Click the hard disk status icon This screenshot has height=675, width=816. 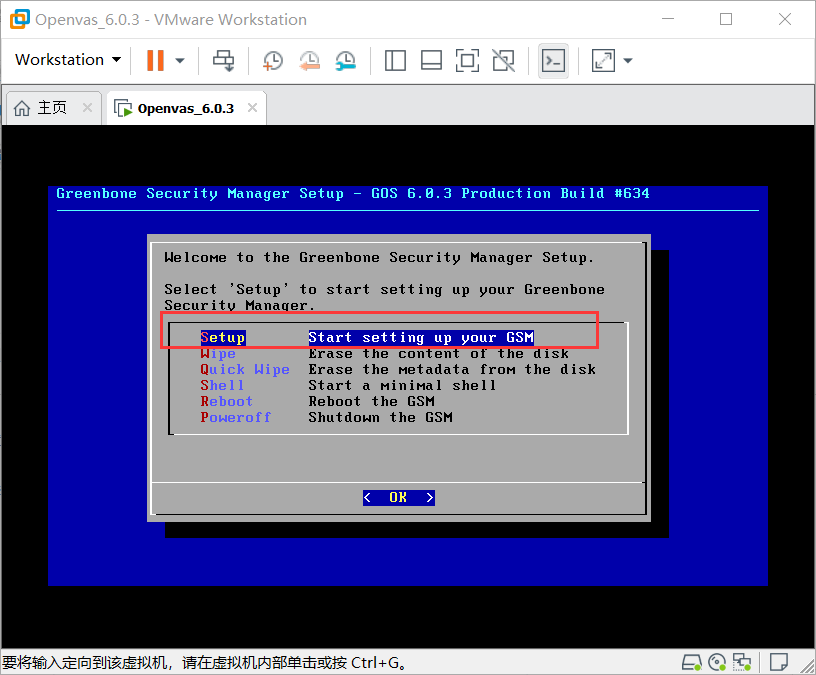(x=692, y=662)
